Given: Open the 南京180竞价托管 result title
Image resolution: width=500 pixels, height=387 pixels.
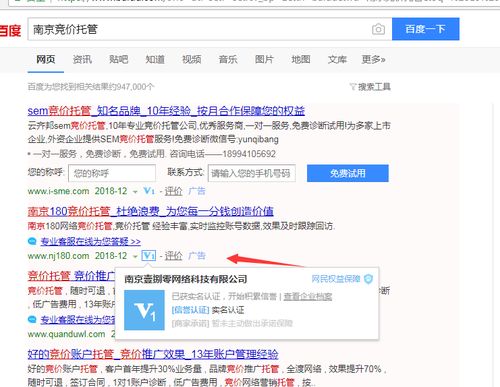Looking at the screenshot, I should pos(151,211).
